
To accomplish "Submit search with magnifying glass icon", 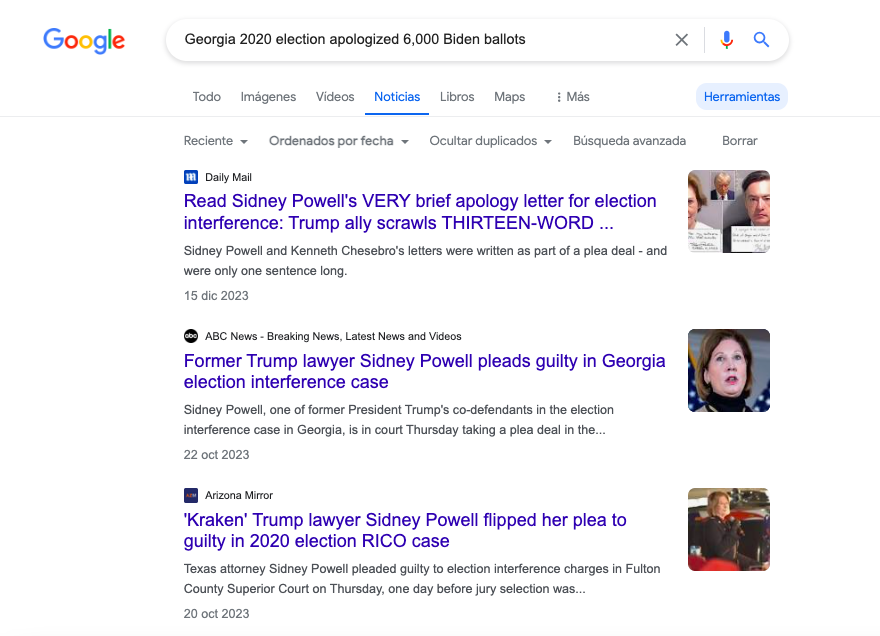I will point(761,39).
